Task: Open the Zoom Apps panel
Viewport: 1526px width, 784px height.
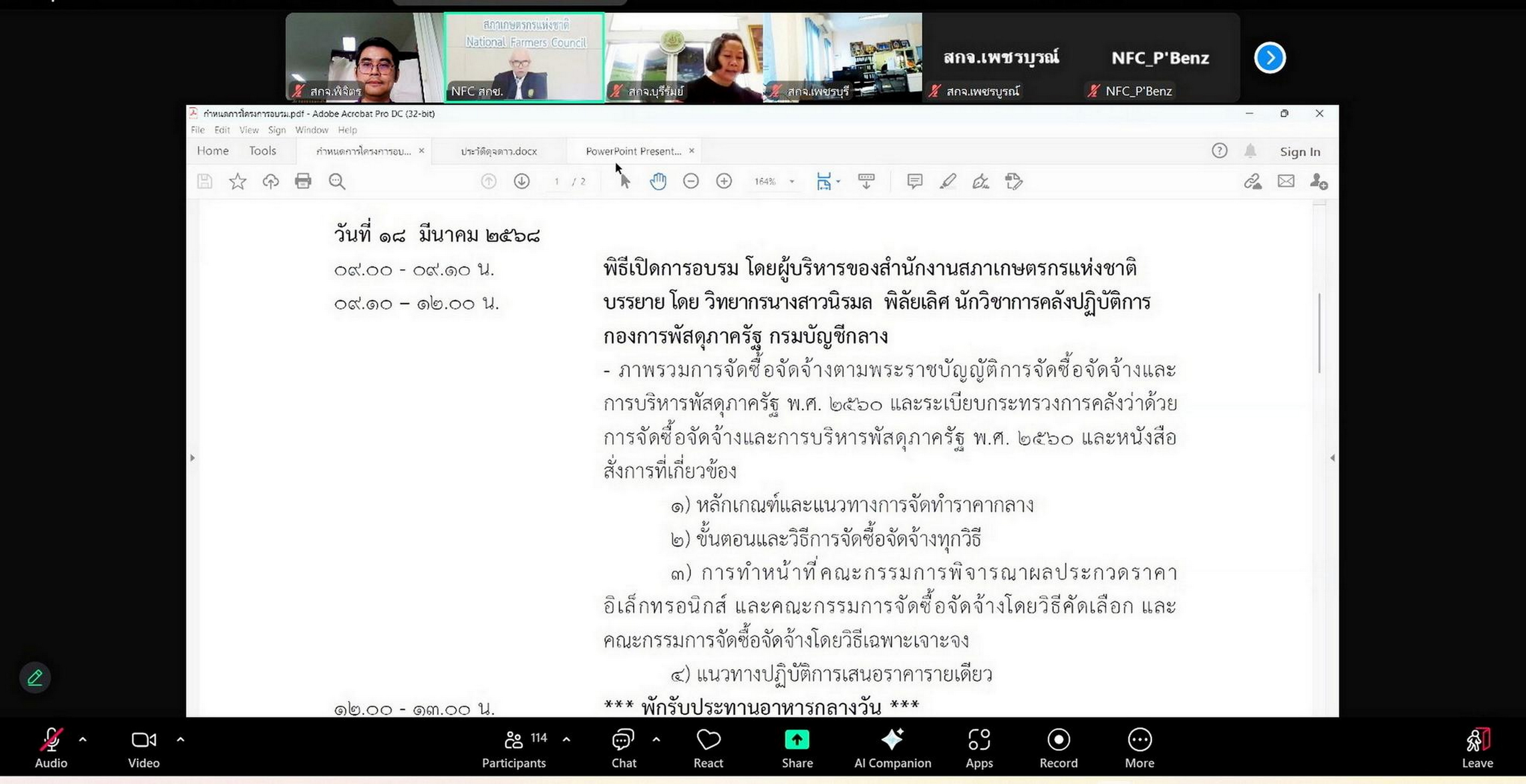Action: (x=979, y=749)
